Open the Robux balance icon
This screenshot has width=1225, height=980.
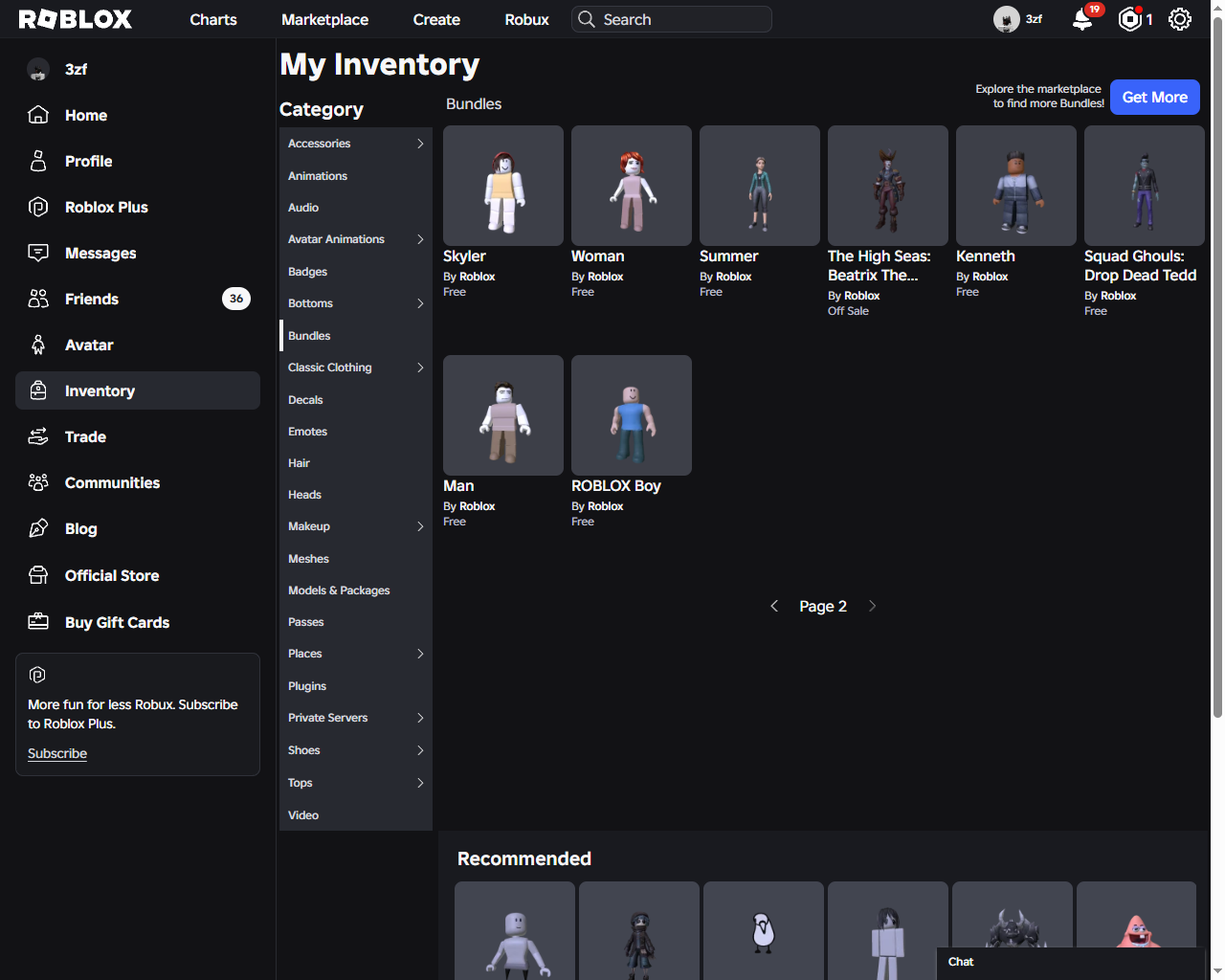pos(1130,19)
